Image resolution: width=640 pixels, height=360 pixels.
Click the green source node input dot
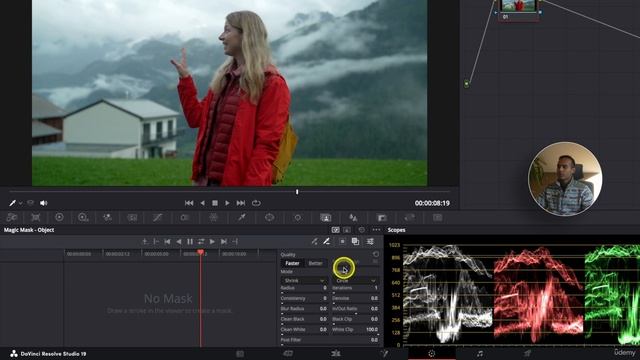coord(467,84)
